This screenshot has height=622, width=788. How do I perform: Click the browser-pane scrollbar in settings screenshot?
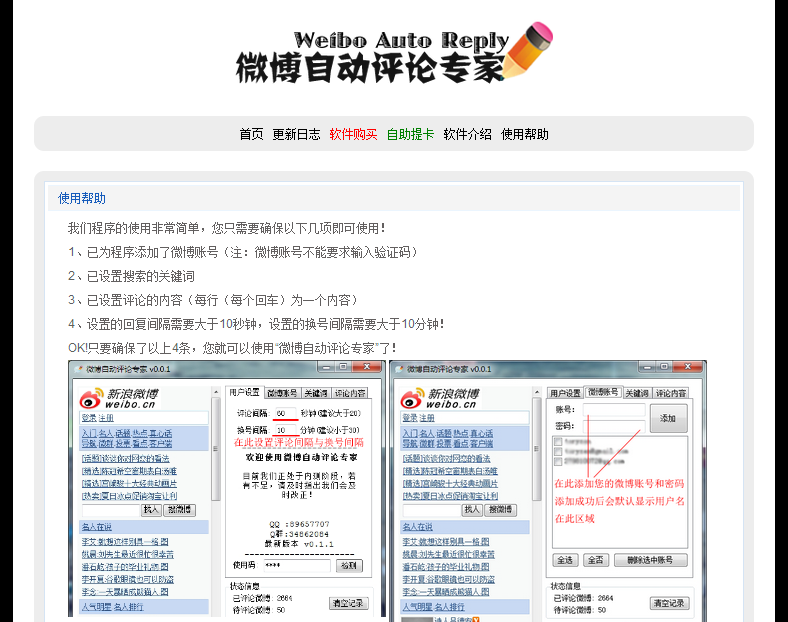(x=216, y=449)
